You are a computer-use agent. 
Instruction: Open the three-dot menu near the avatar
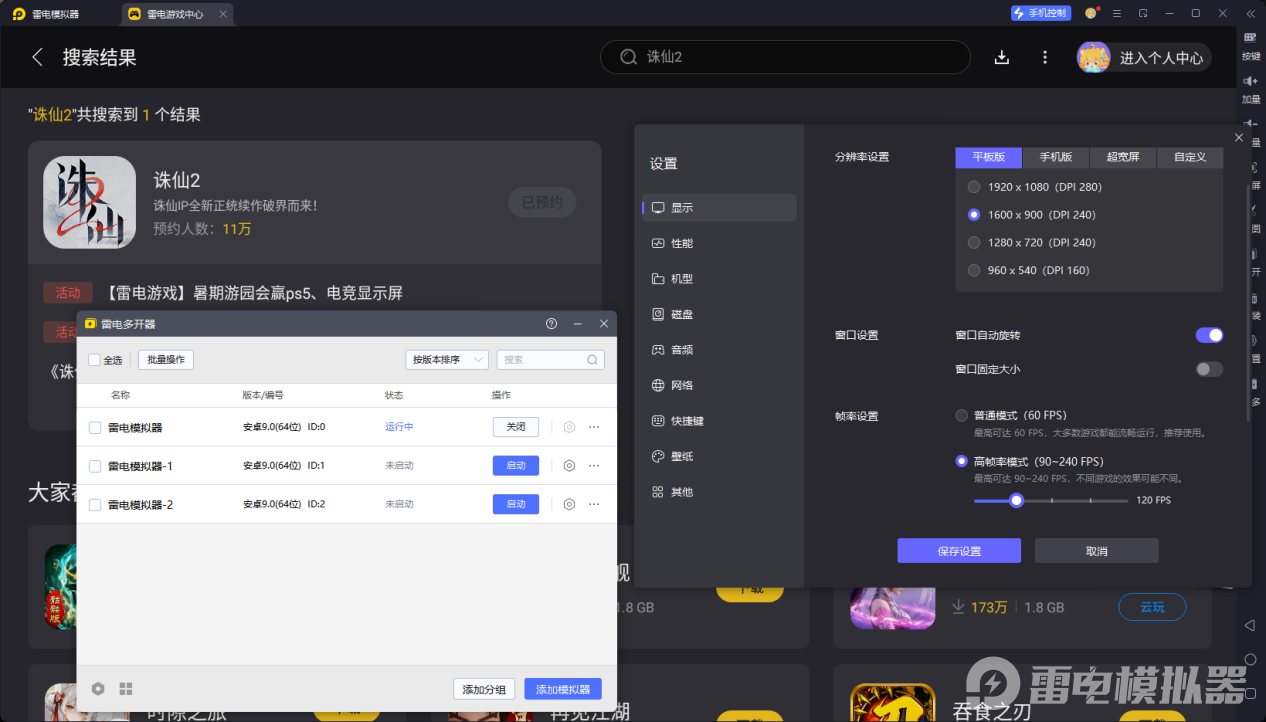[1044, 57]
